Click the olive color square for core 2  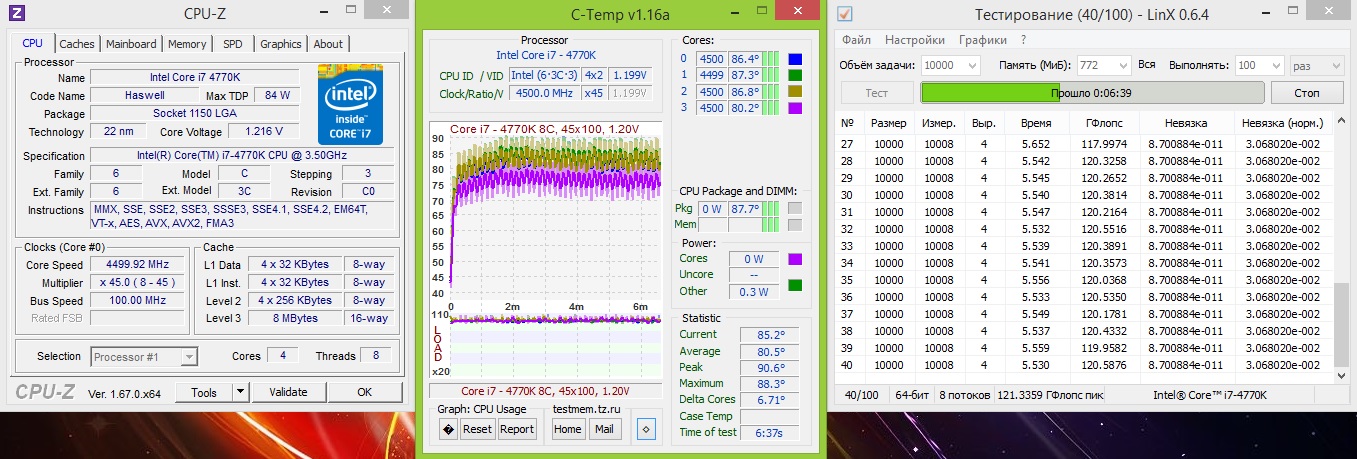click(x=795, y=91)
